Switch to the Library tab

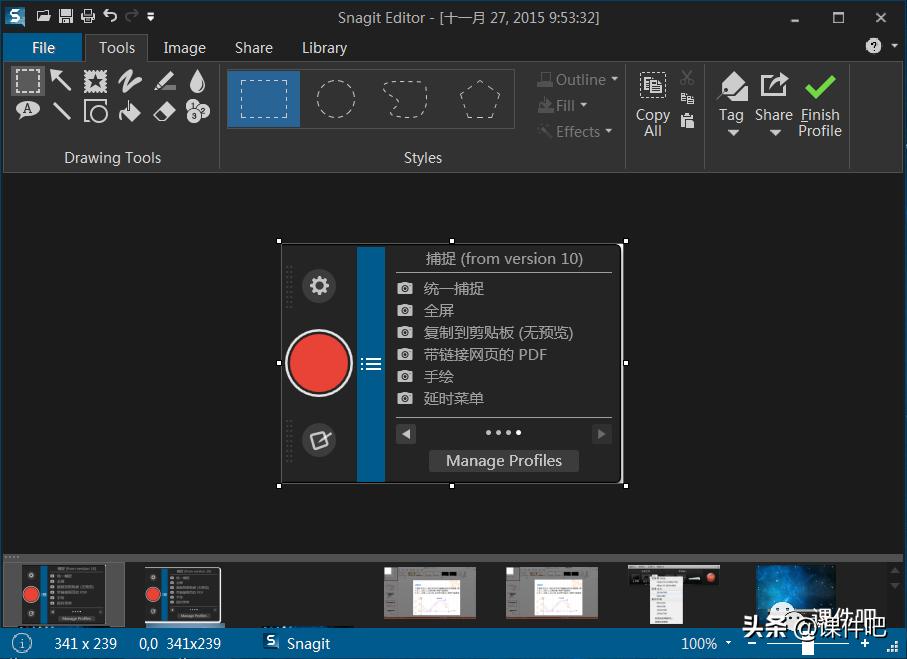tap(324, 47)
